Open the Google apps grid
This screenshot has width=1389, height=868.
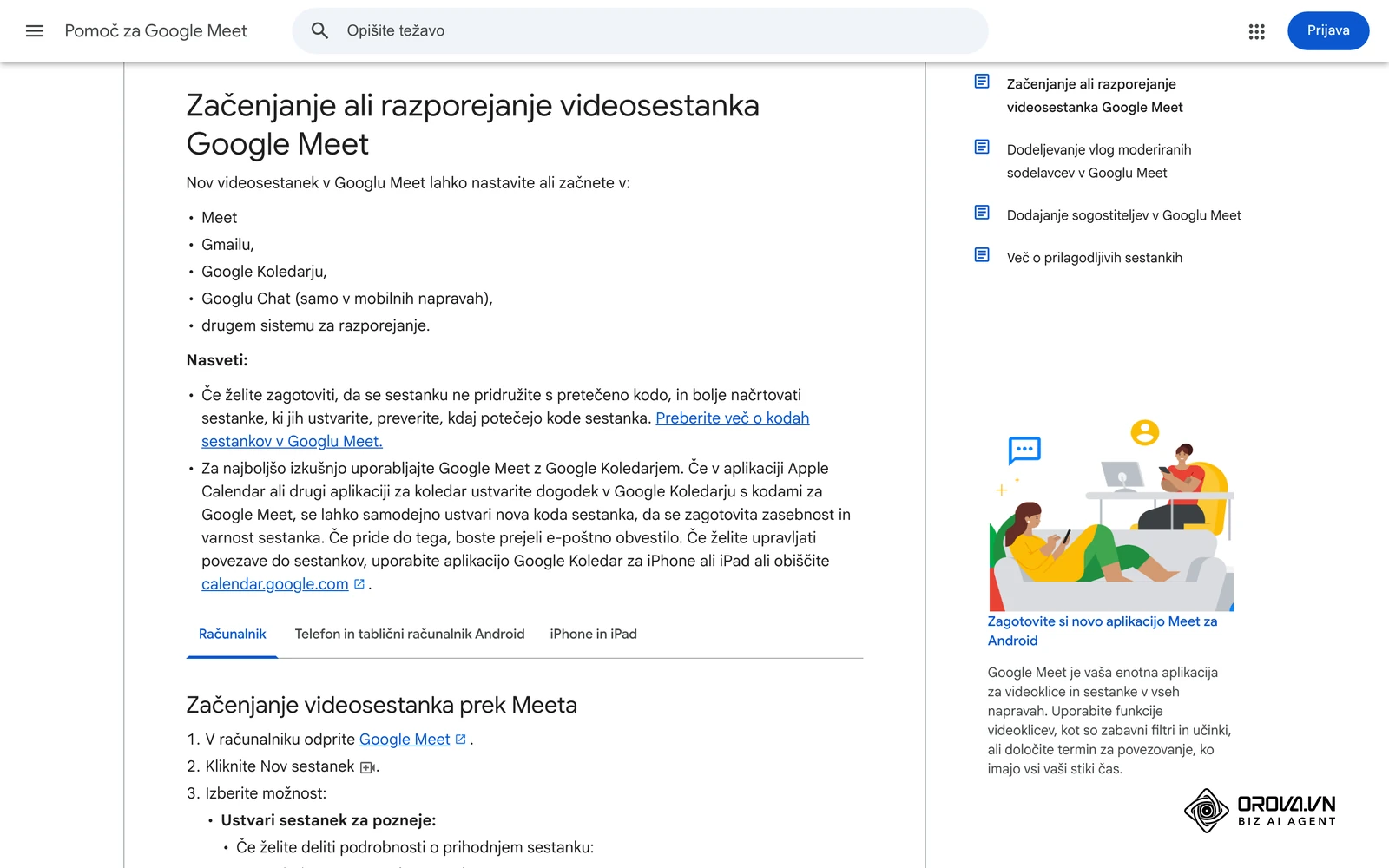(1256, 31)
